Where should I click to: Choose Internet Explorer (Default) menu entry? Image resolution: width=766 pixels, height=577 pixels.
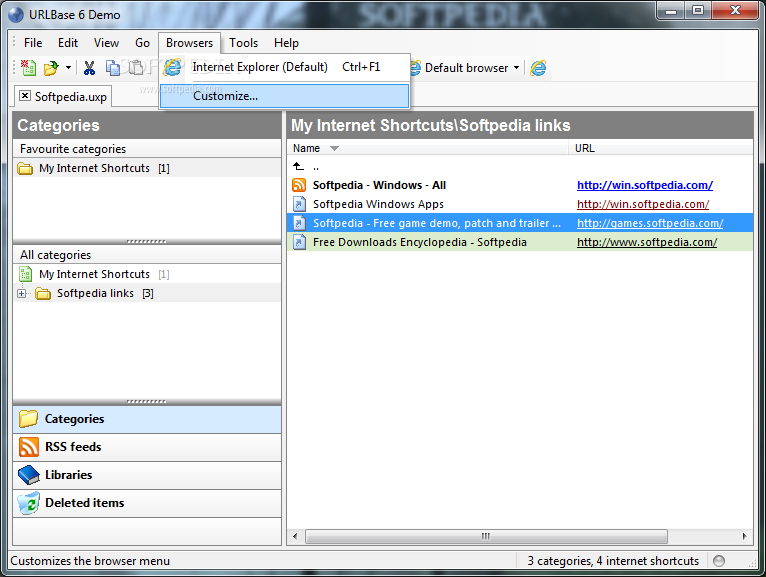tap(285, 67)
